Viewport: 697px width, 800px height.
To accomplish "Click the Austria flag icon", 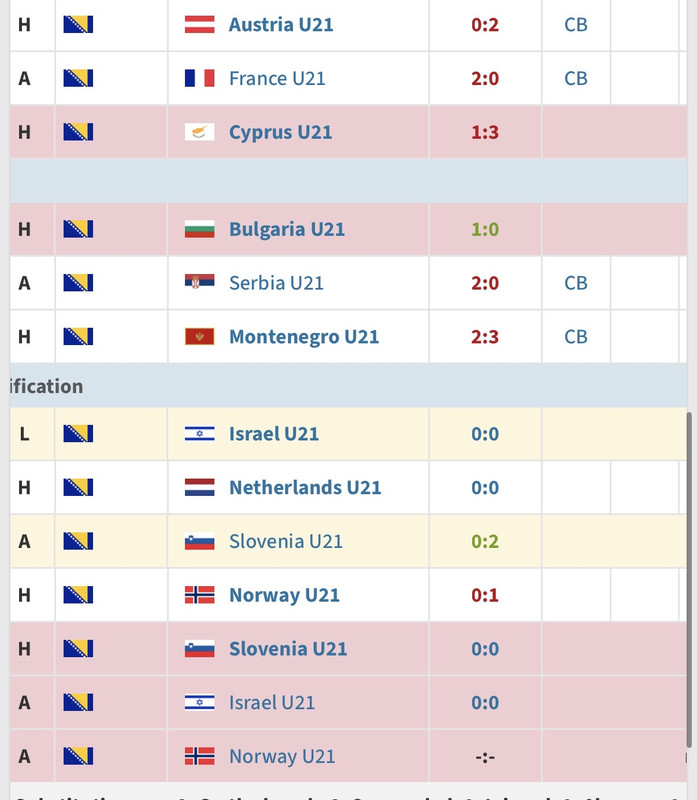I will point(199,24).
